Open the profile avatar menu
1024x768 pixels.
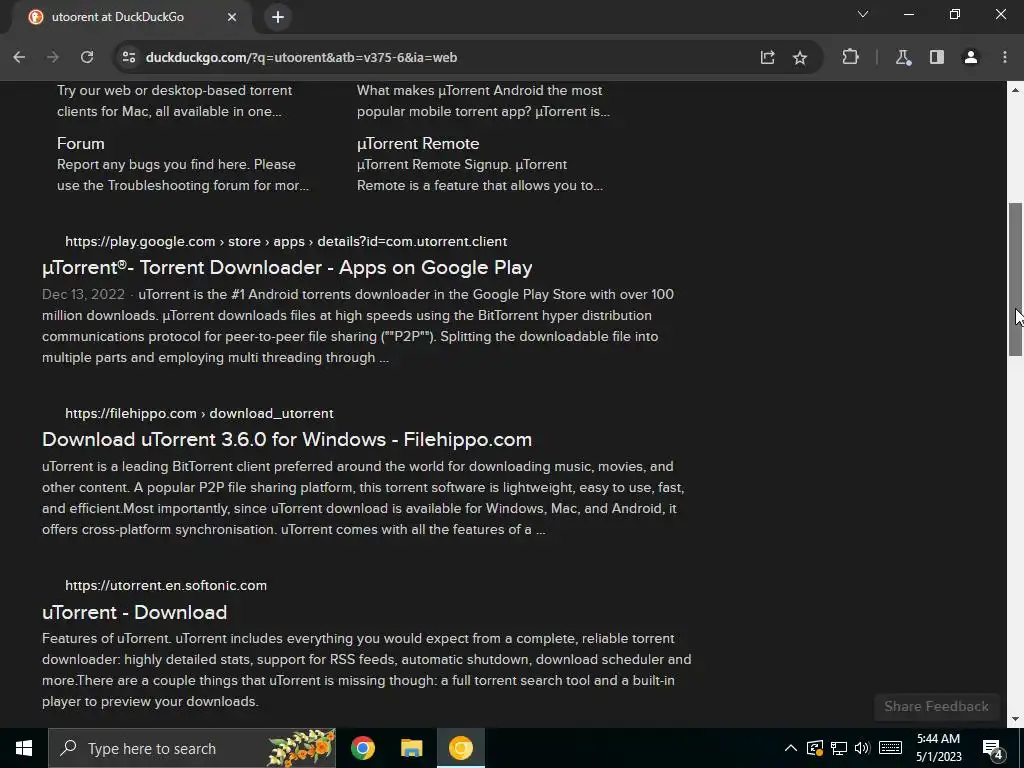(x=971, y=57)
